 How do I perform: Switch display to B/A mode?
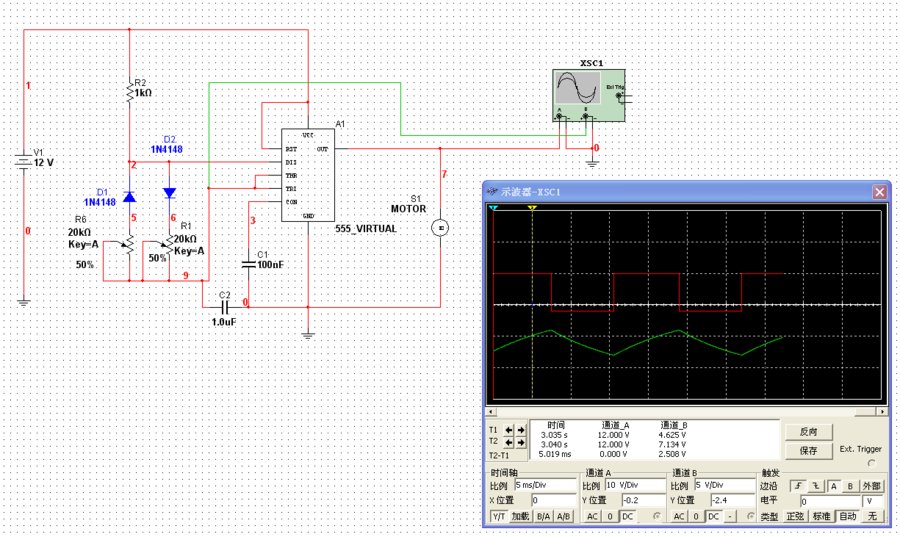[543, 516]
